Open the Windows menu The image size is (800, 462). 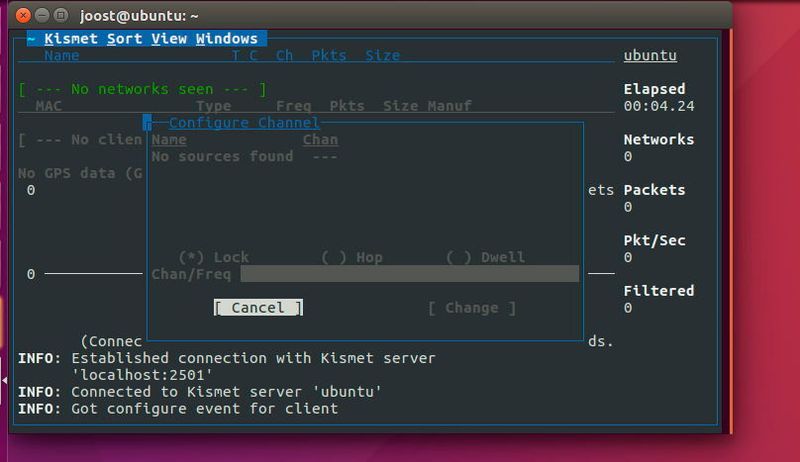pyautogui.click(x=227, y=39)
